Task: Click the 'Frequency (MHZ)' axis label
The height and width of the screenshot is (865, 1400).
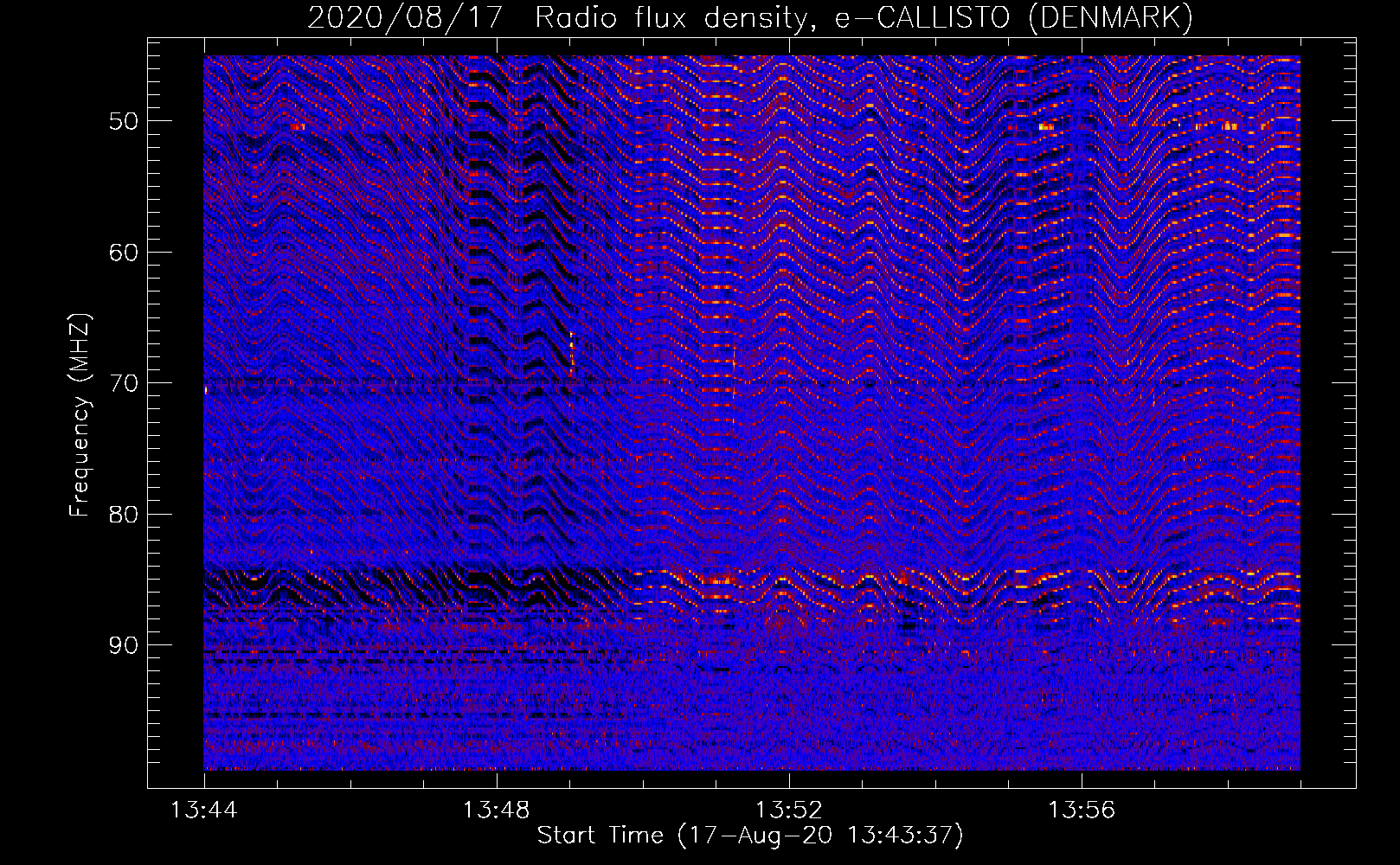Action: (x=80, y=415)
